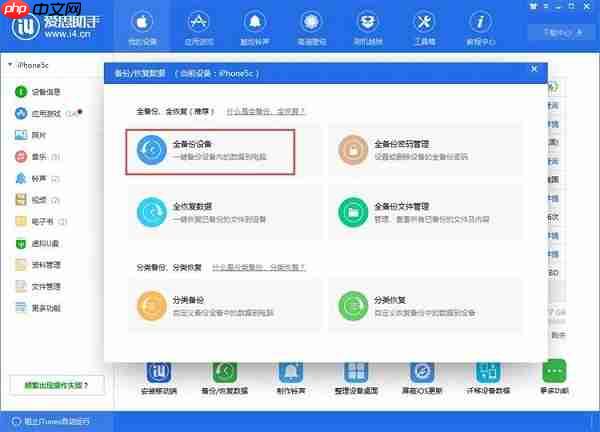Open 电子书 in the sidebar
The image size is (600, 432).
[41, 221]
